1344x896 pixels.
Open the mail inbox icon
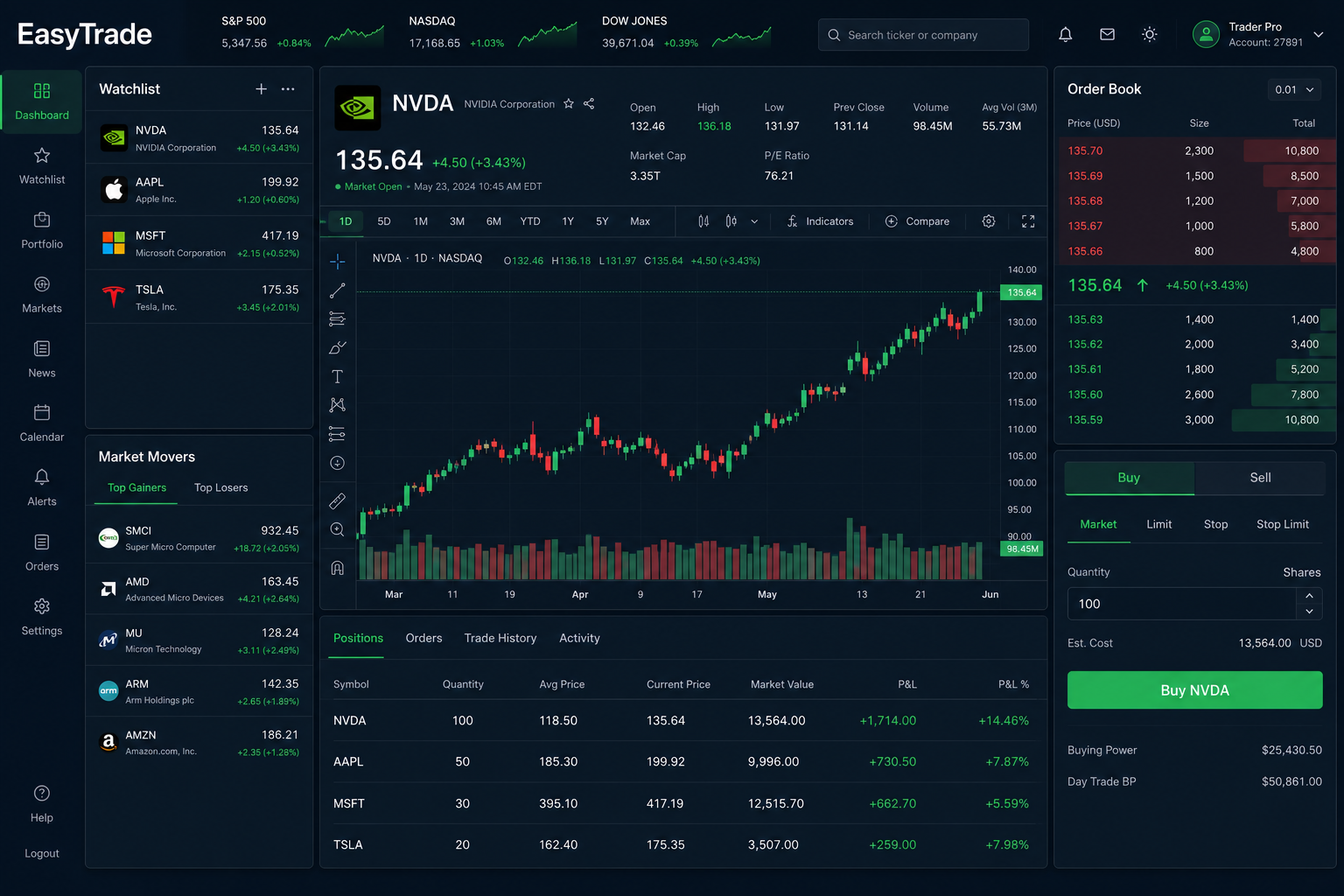click(1107, 34)
